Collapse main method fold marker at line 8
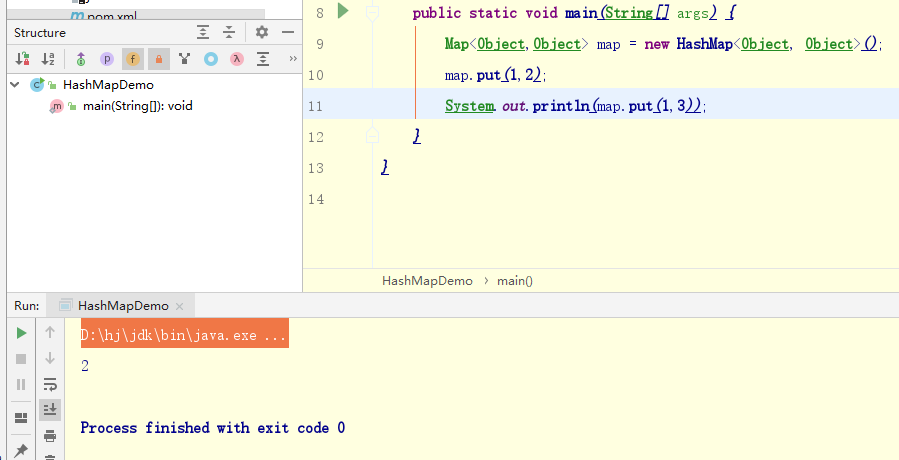Viewport: 899px width, 460px height. 373,12
